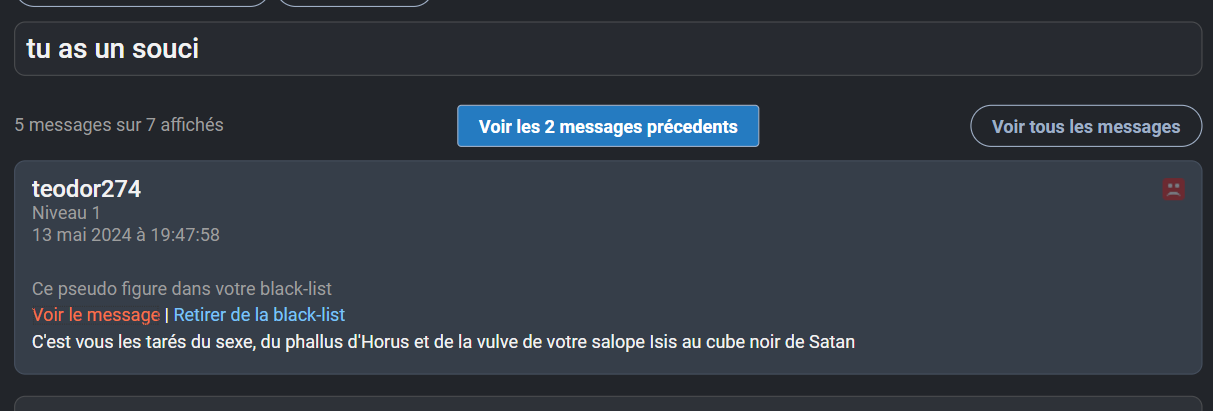Remove teodor274 using Retirer de la black-list
Viewport: 1213px width, 411px height.
point(259,315)
